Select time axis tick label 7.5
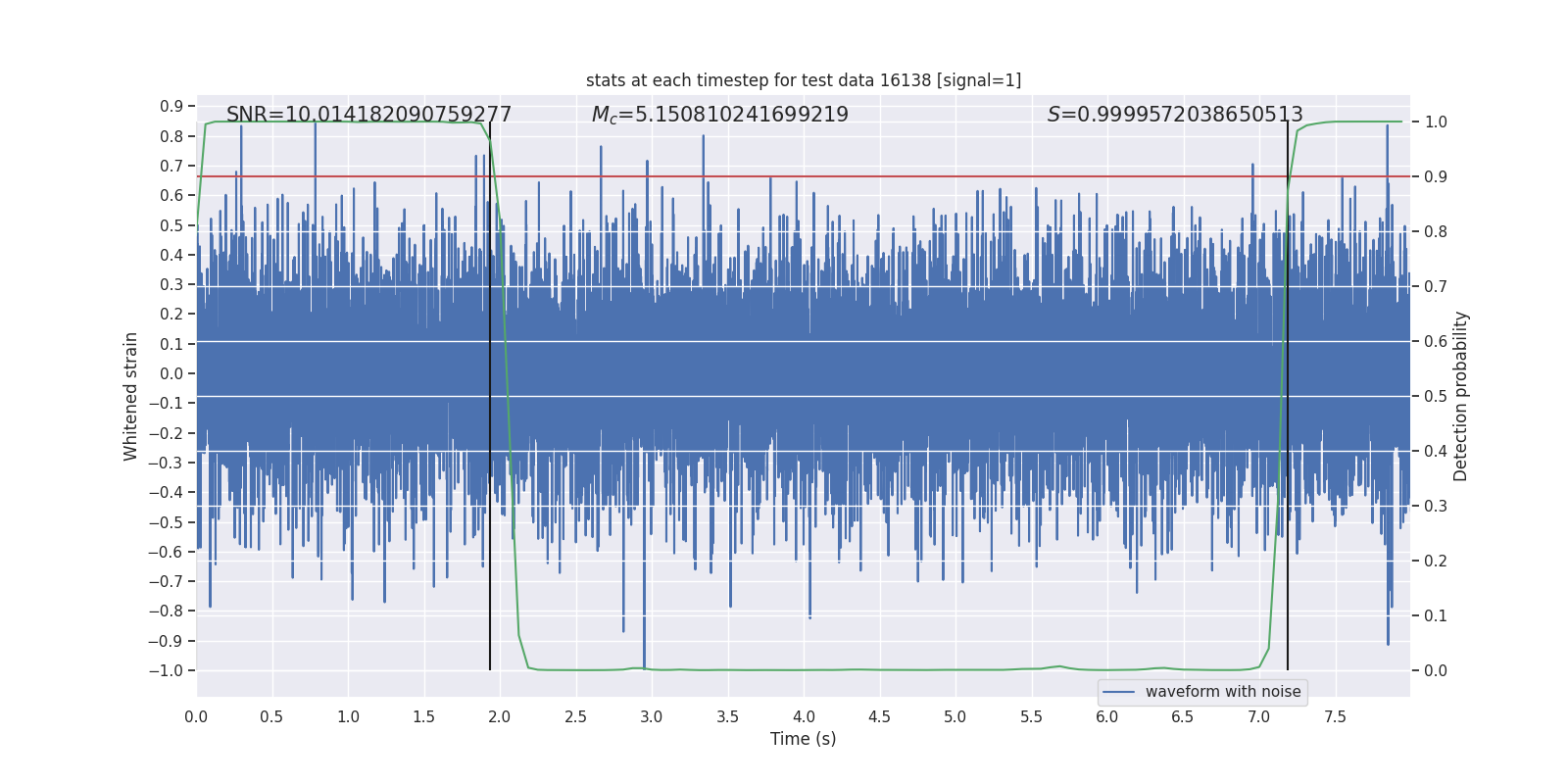Image resolution: width=1568 pixels, height=784 pixels. [1336, 716]
